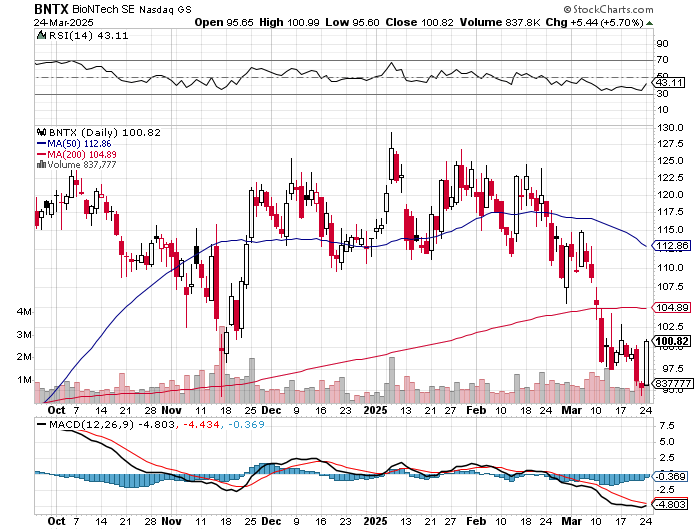Click the 30 level label on RSI axis
Screen dimensions: 700x530
(662, 94)
